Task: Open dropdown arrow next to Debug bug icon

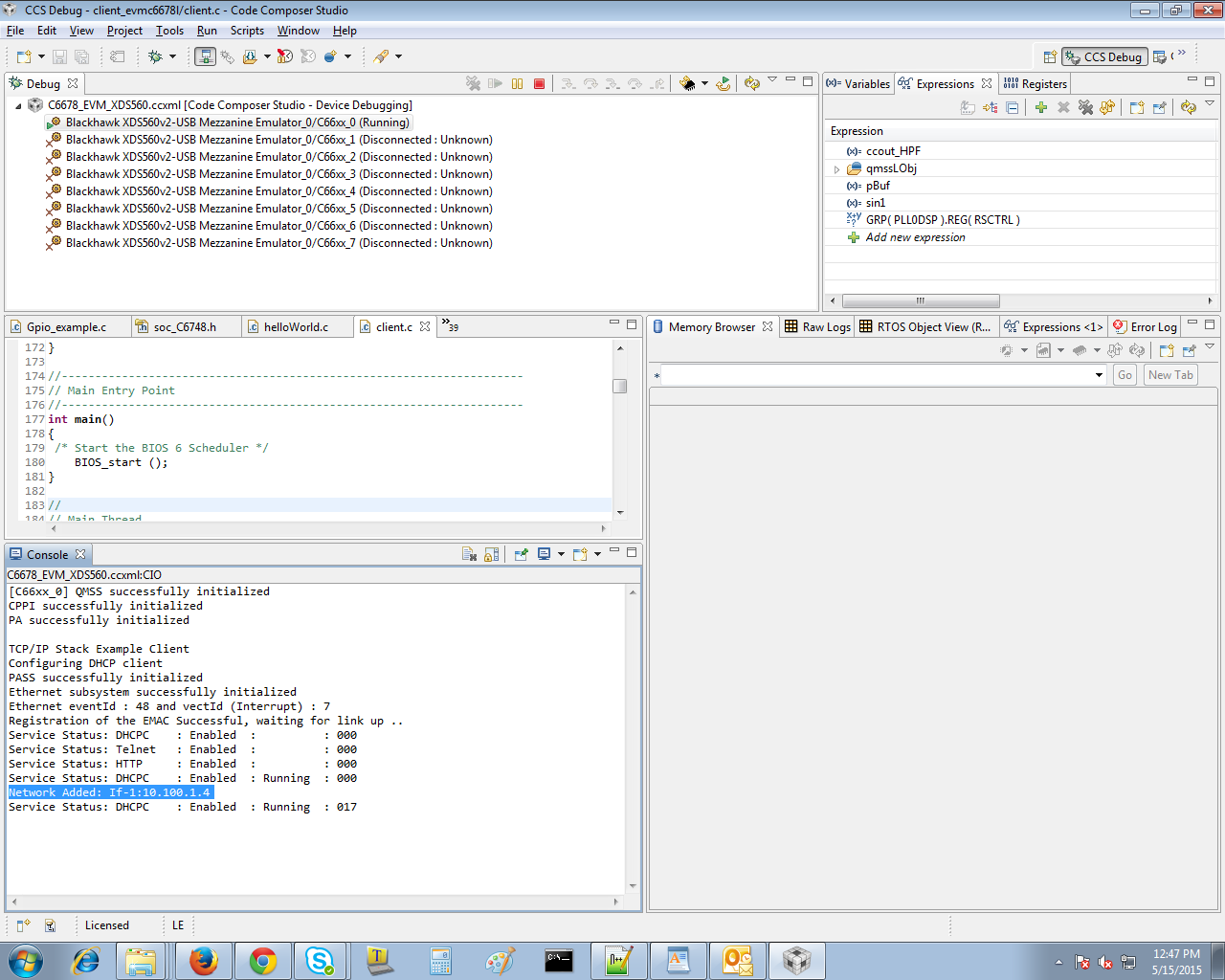Action: click(172, 56)
